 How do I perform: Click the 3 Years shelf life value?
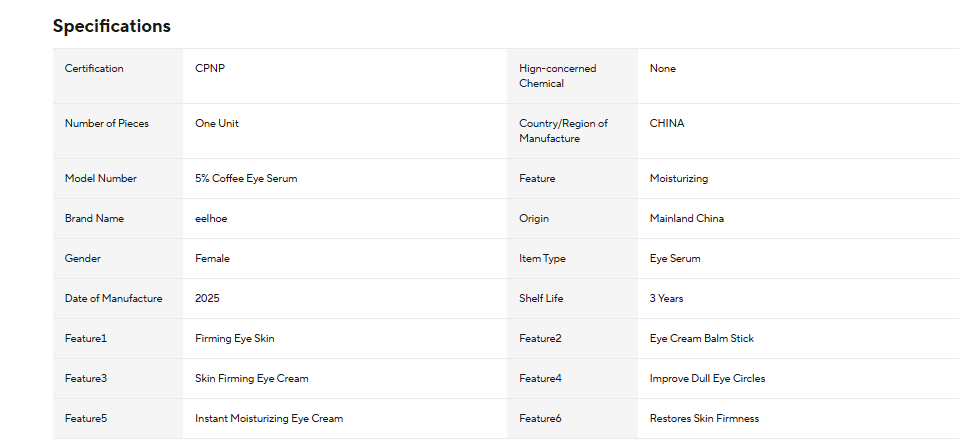[x=666, y=298]
